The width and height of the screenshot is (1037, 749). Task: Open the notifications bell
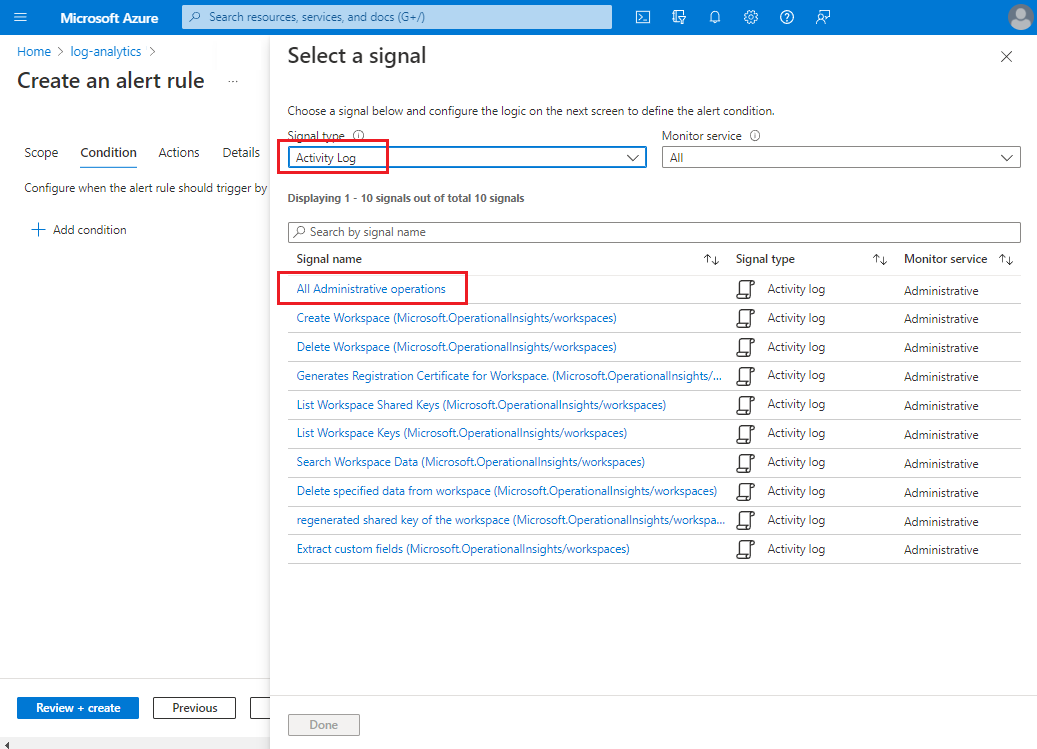[x=715, y=17]
